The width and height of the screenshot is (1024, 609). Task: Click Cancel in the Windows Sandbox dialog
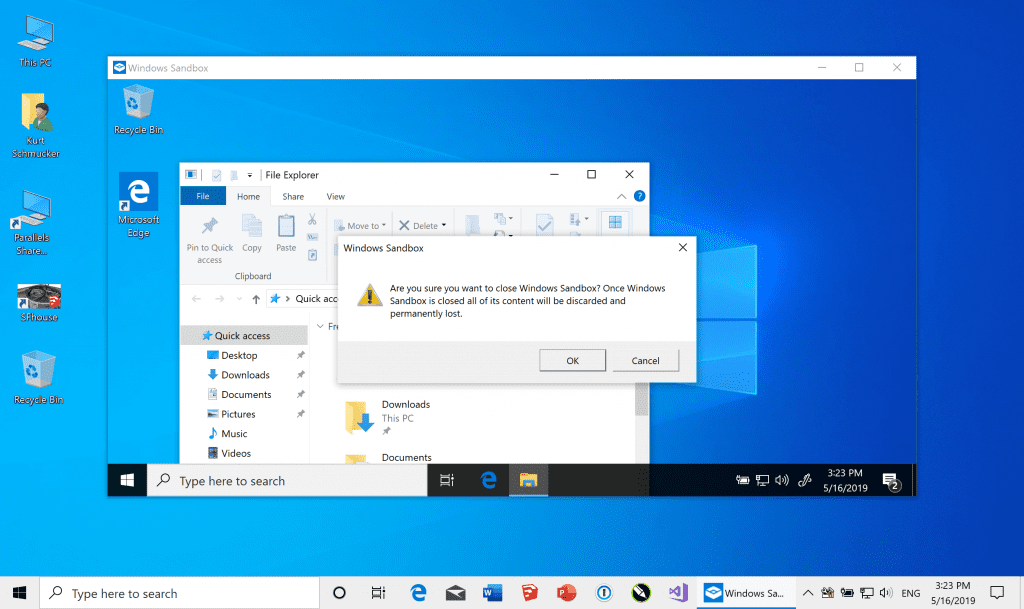click(645, 360)
